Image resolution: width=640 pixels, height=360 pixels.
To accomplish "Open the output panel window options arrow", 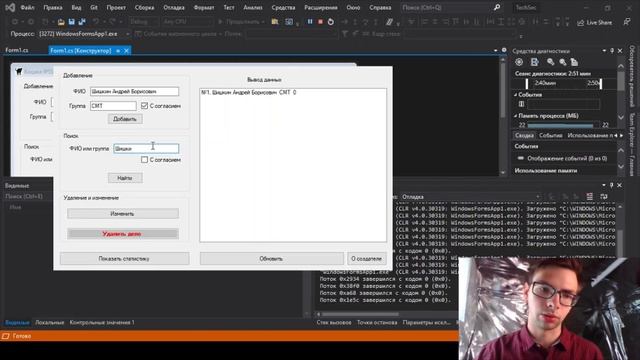I will (604, 185).
